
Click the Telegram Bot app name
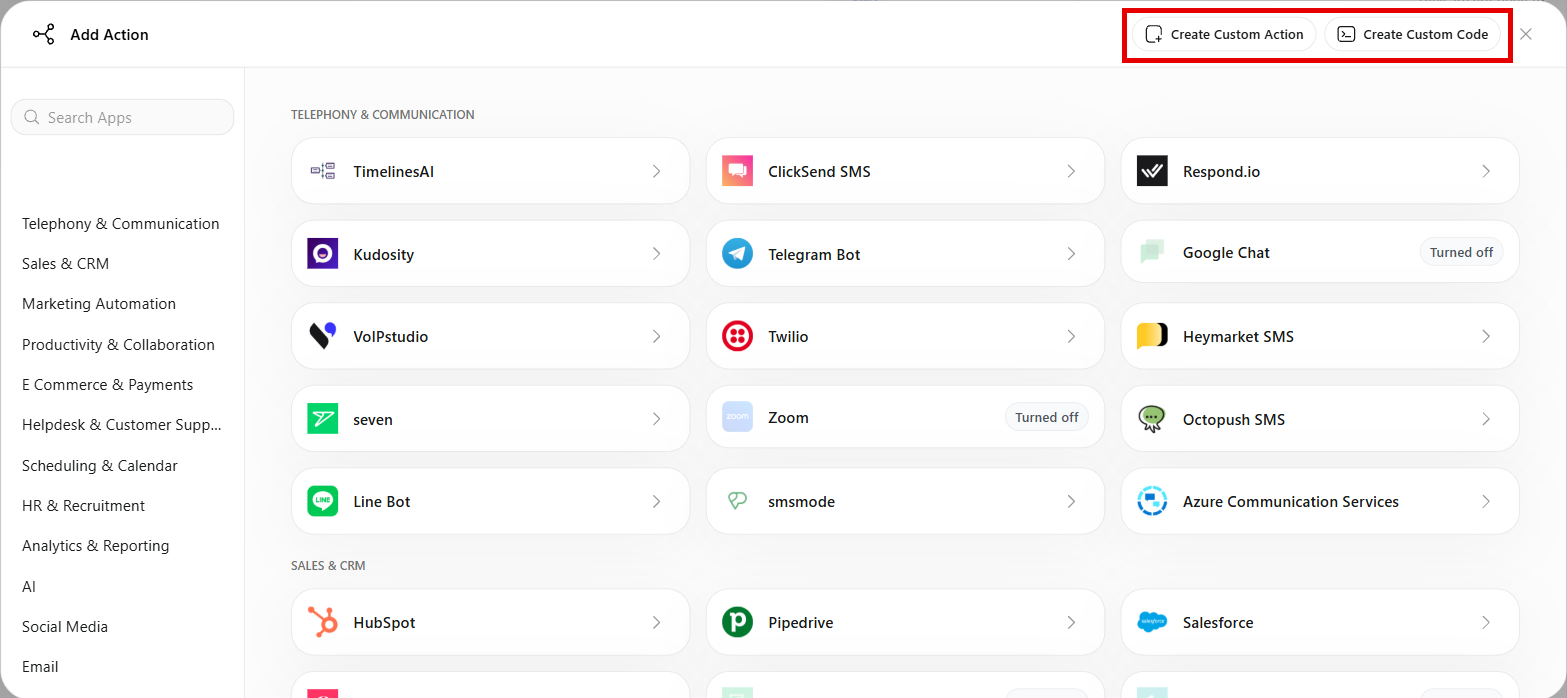[x=814, y=255]
